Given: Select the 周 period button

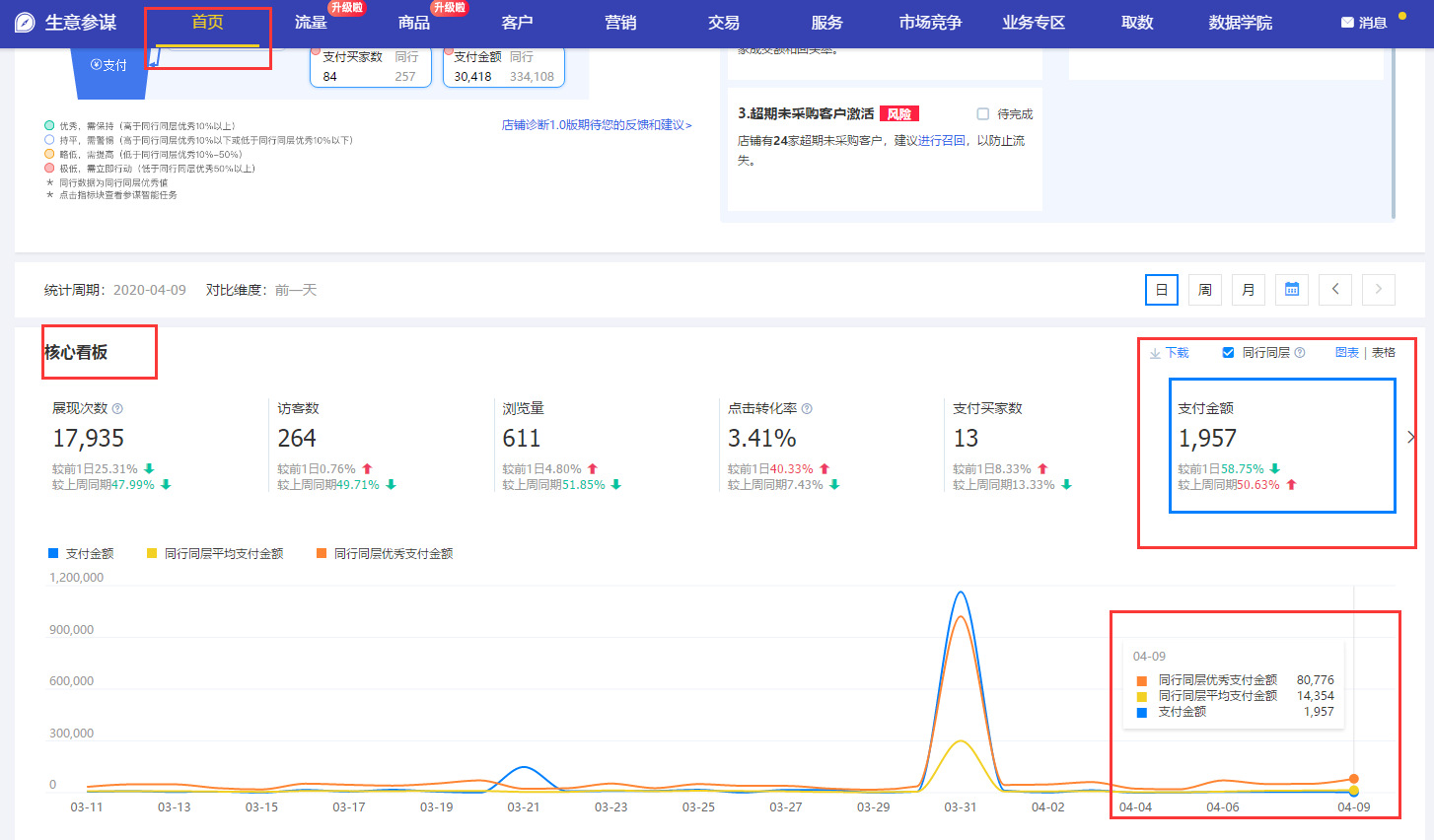Looking at the screenshot, I should 1205,290.
